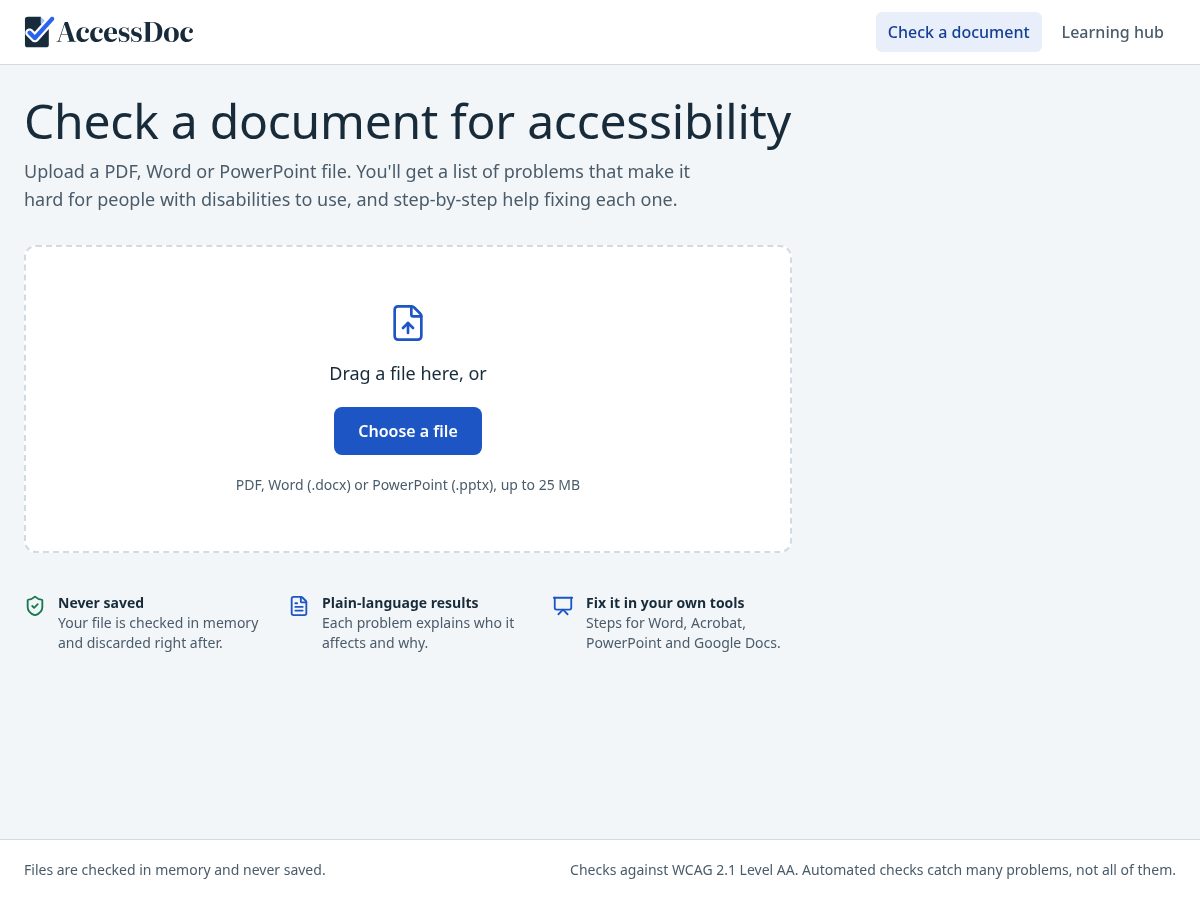The height and width of the screenshot is (900, 1200).
Task: Click 'Steps for Word, Acrobat' description text
Action: [x=683, y=633]
